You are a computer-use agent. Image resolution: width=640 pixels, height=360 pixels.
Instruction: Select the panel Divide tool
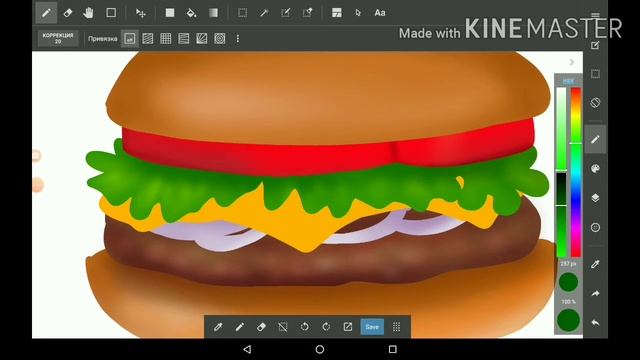pos(336,13)
